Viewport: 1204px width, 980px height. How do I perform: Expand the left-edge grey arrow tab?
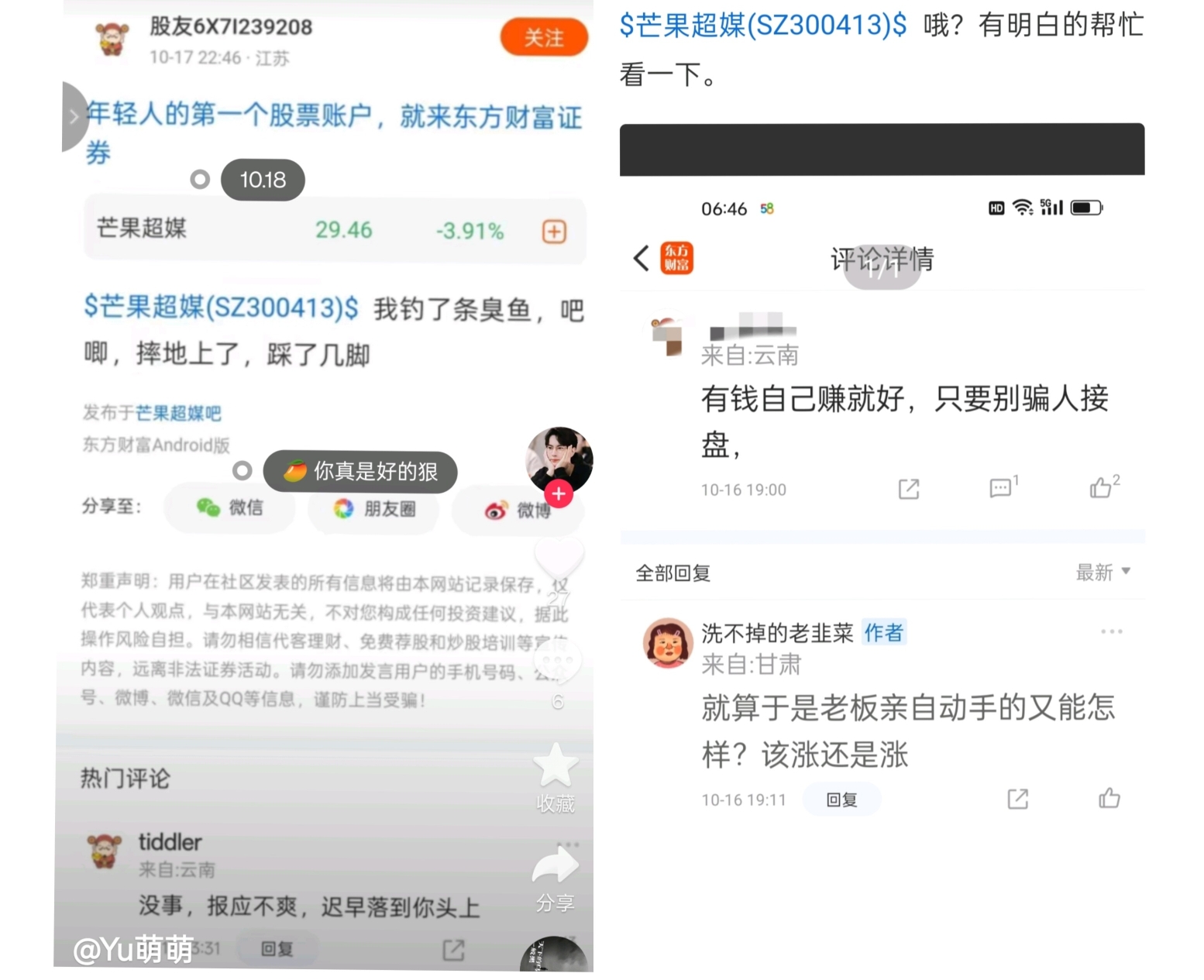pyautogui.click(x=74, y=117)
